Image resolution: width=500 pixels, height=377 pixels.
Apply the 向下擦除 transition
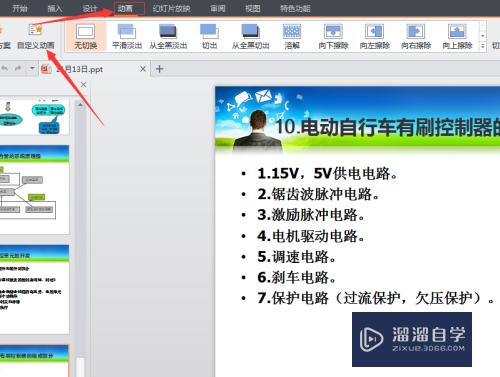click(x=333, y=37)
